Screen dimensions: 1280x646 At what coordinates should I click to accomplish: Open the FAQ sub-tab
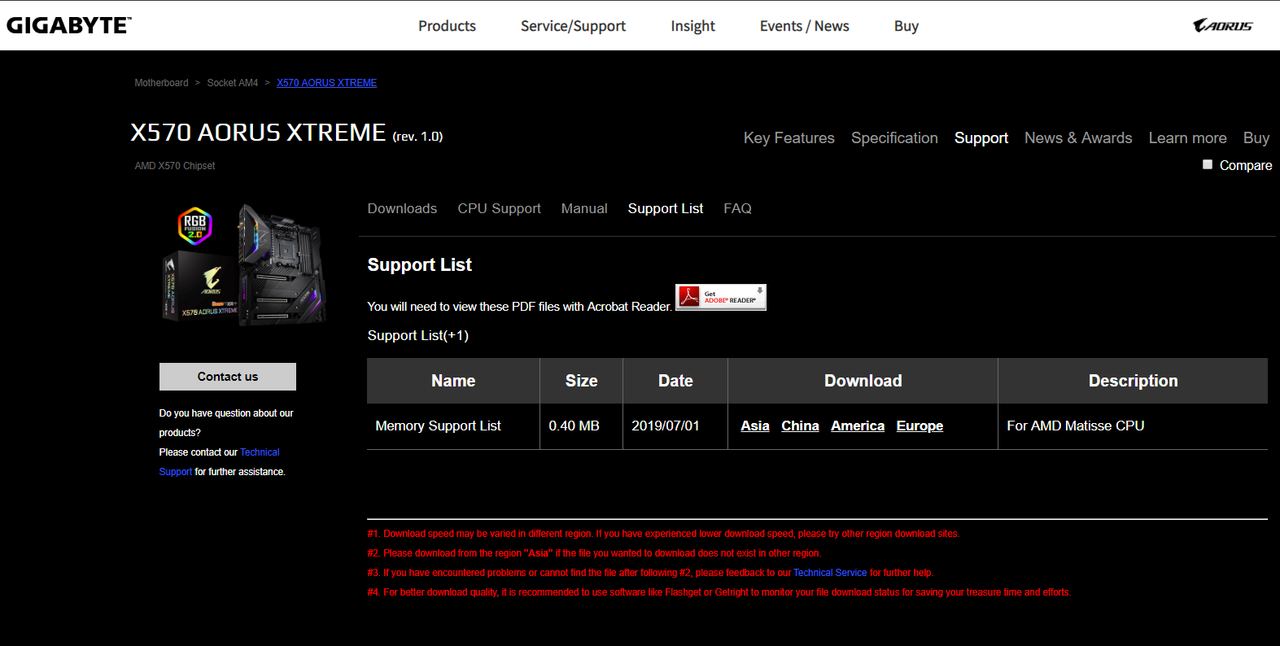click(x=737, y=208)
